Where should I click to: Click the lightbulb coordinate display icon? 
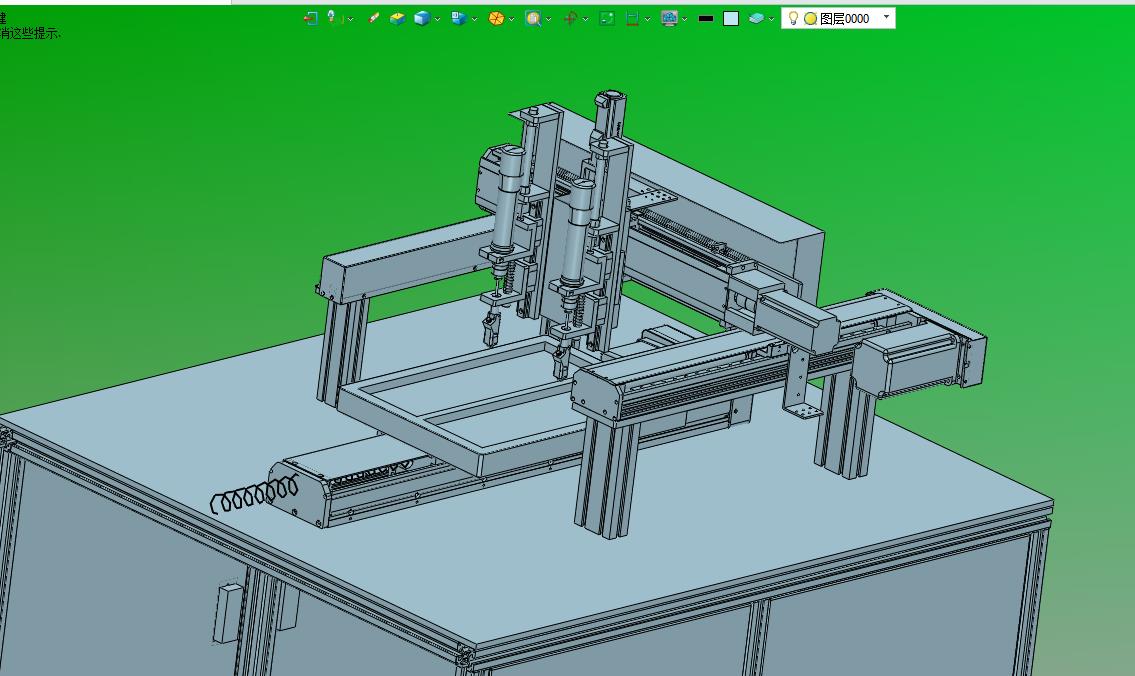333,18
